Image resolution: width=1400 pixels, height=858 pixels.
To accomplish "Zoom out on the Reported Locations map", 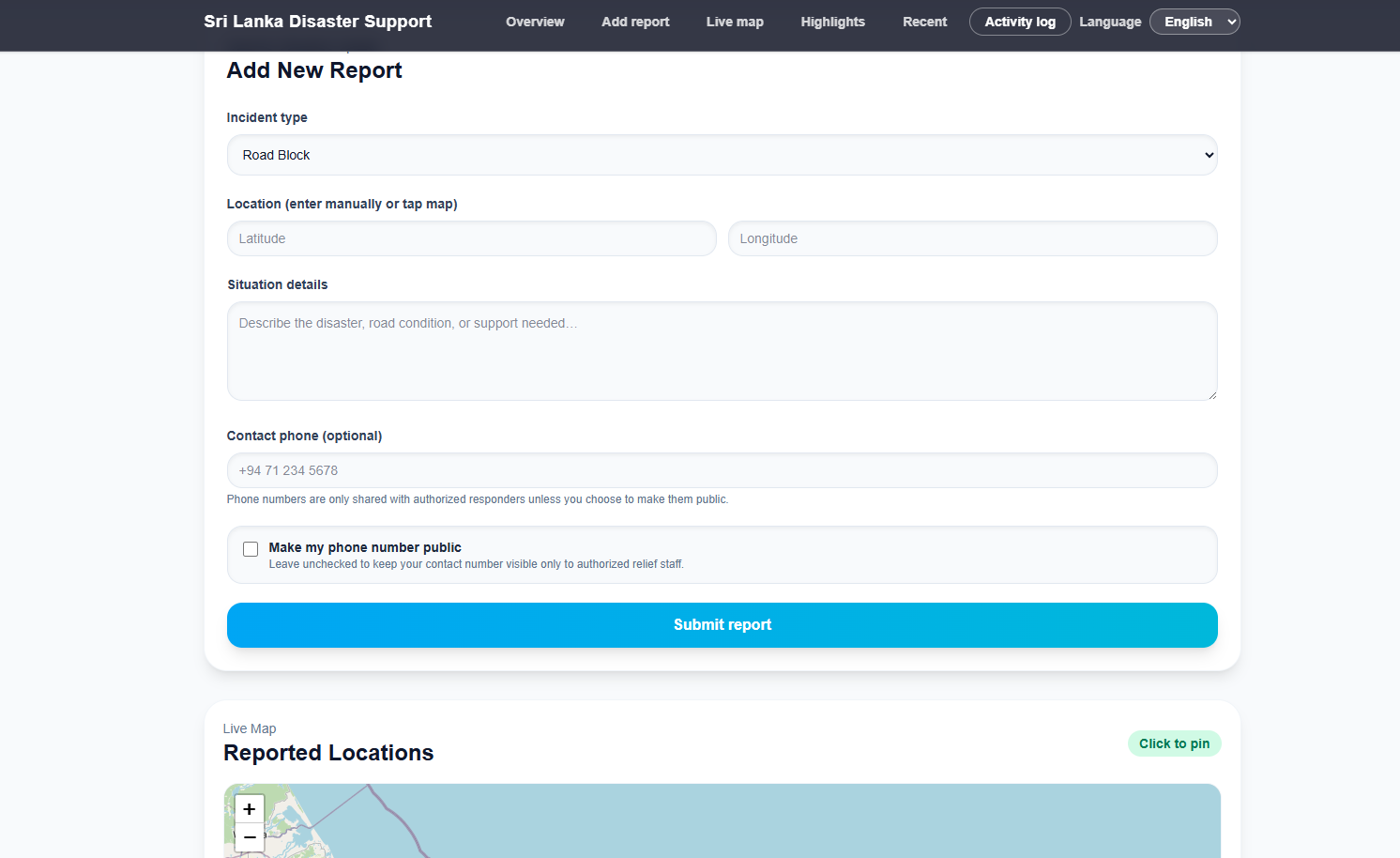I will pos(249,837).
